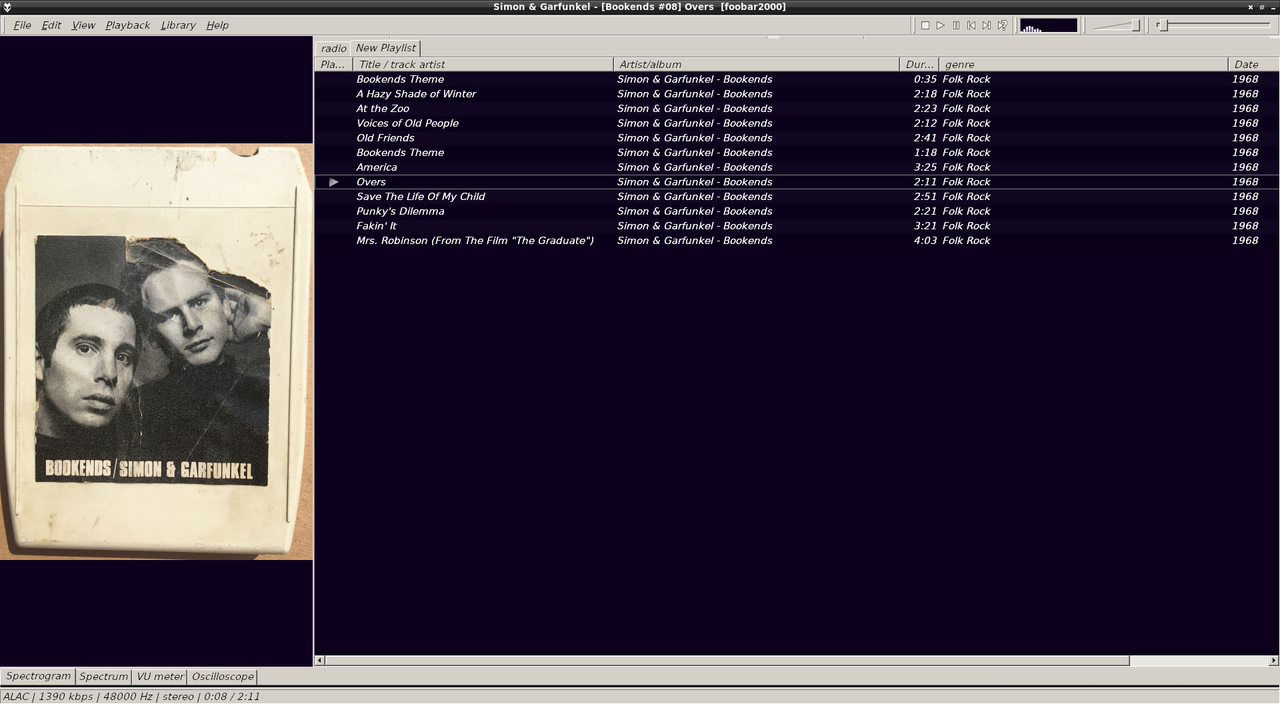Sort by the Date column header
This screenshot has width=1280, height=704.
(1253, 64)
